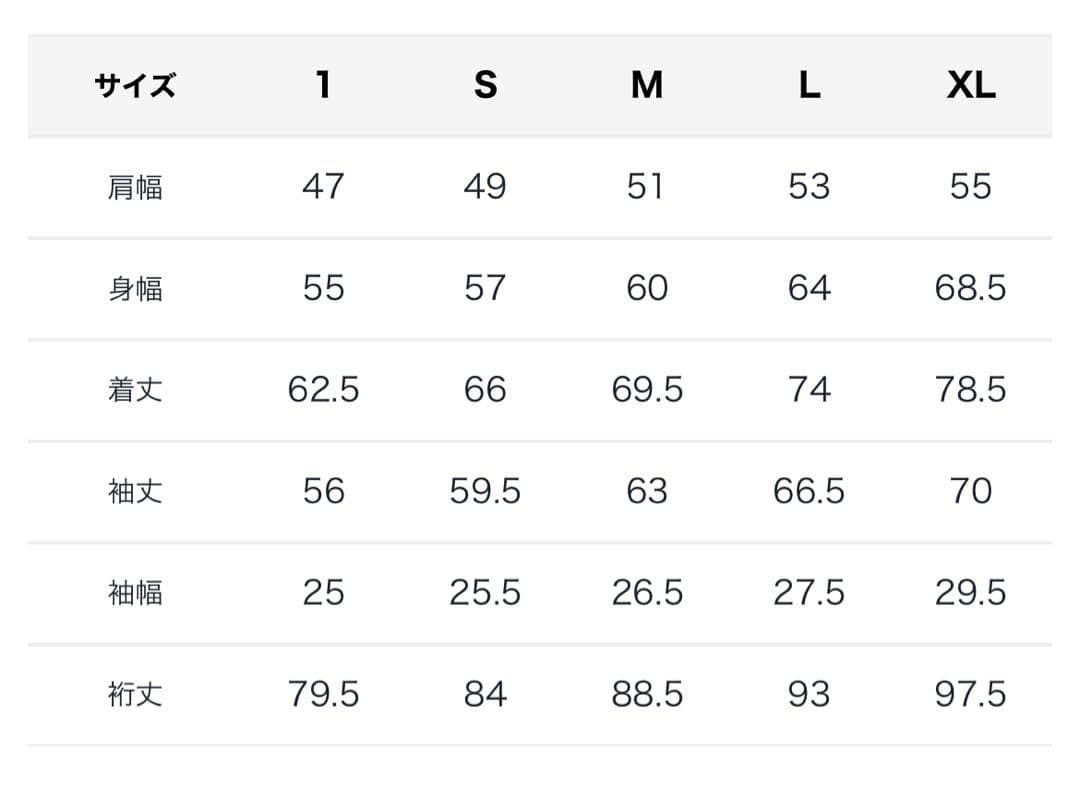Select the 裄丈 row label
This screenshot has width=1080, height=786.
(x=135, y=694)
